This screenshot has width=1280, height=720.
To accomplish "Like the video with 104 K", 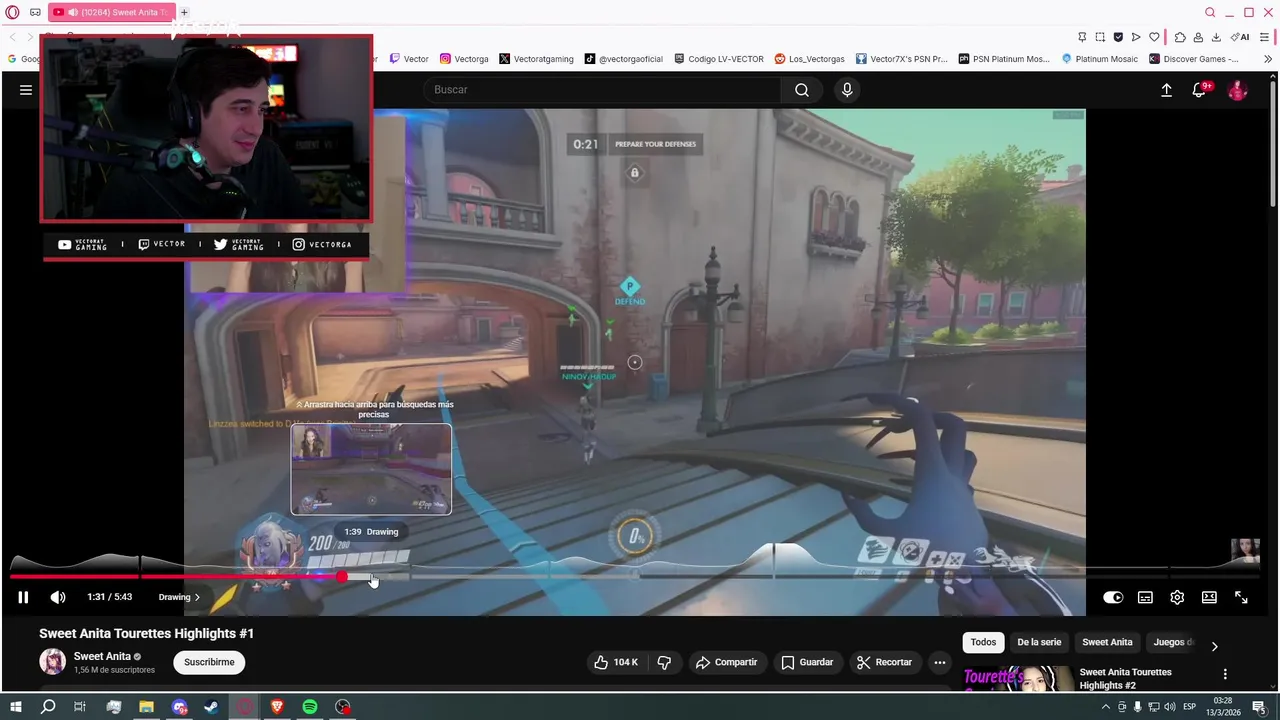I will [x=615, y=662].
